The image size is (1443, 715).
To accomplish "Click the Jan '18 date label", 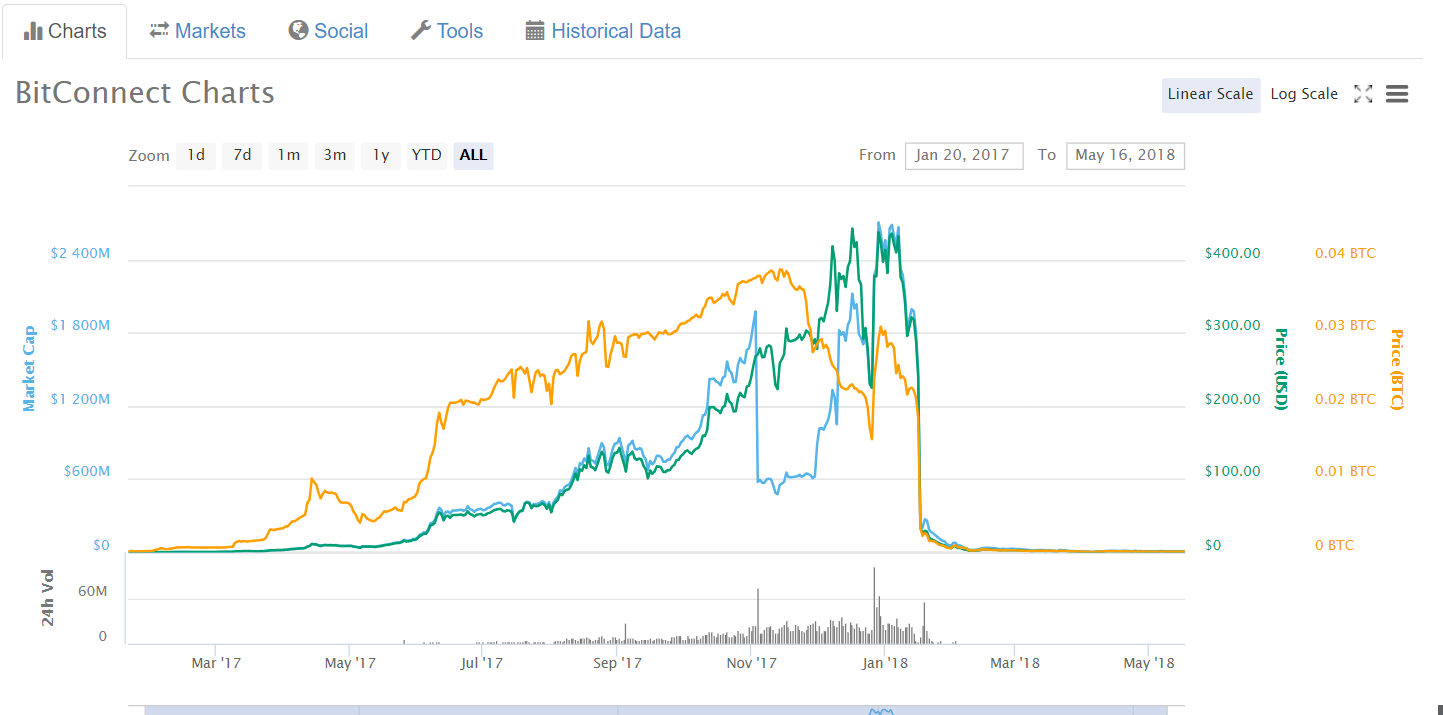I will (x=885, y=662).
